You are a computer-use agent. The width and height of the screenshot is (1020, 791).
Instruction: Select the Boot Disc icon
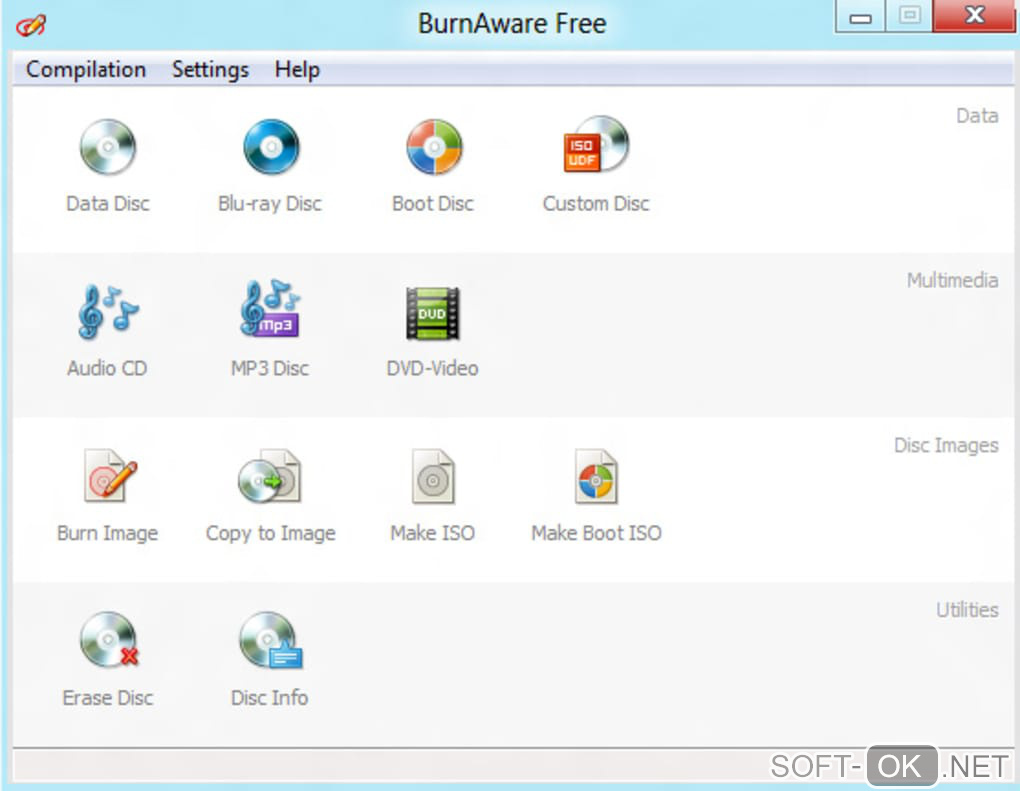point(434,147)
